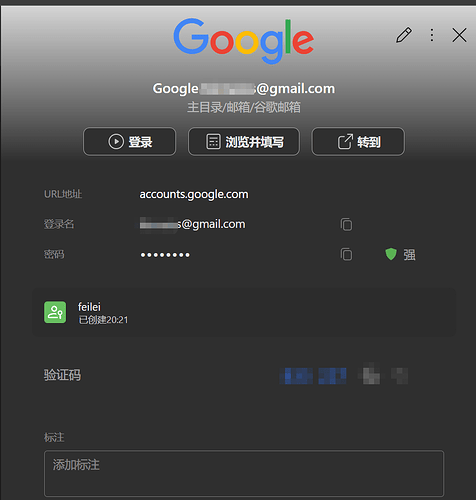476x500 pixels.
Task: Click the 主目录/邮箱/谷歌邮箱 folder path
Action: point(244,107)
